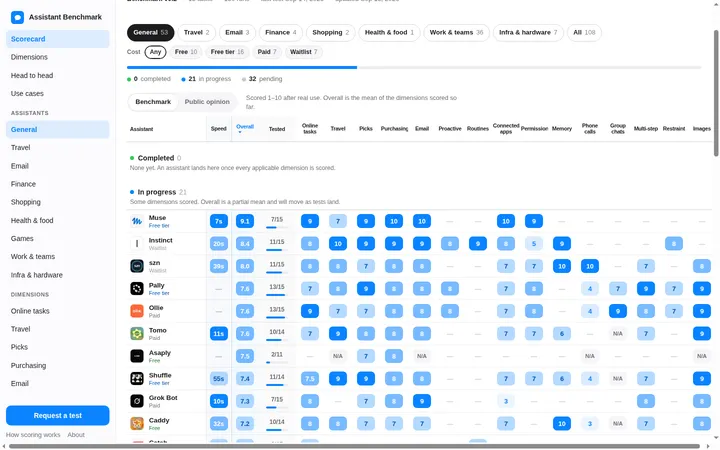Filter by Free tier cost
The width and height of the screenshot is (720, 450).
227,52
